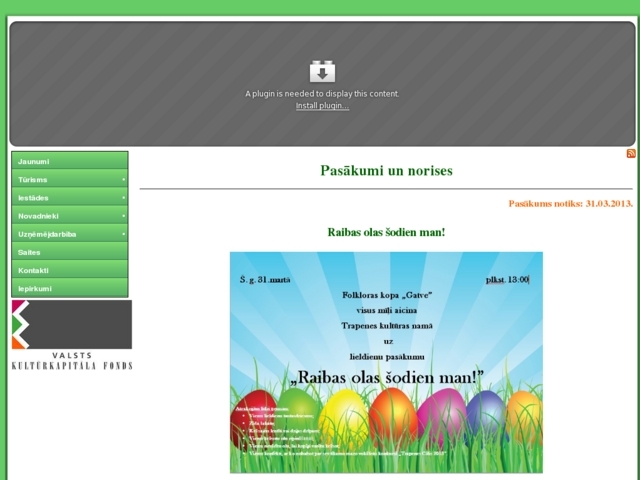
Task: Expand the Iestādes submenu arrow
Action: point(124,198)
